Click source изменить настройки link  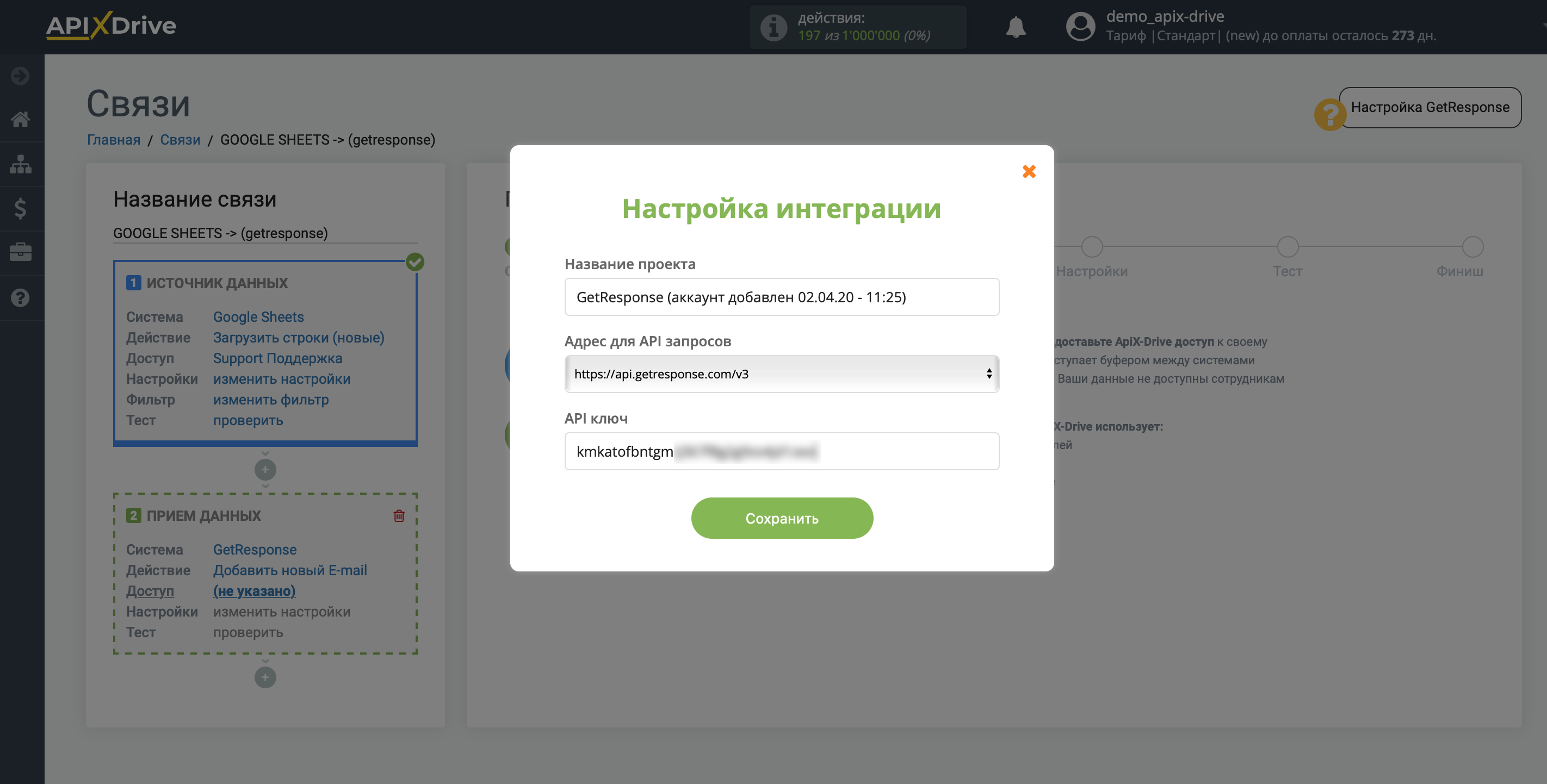[282, 379]
